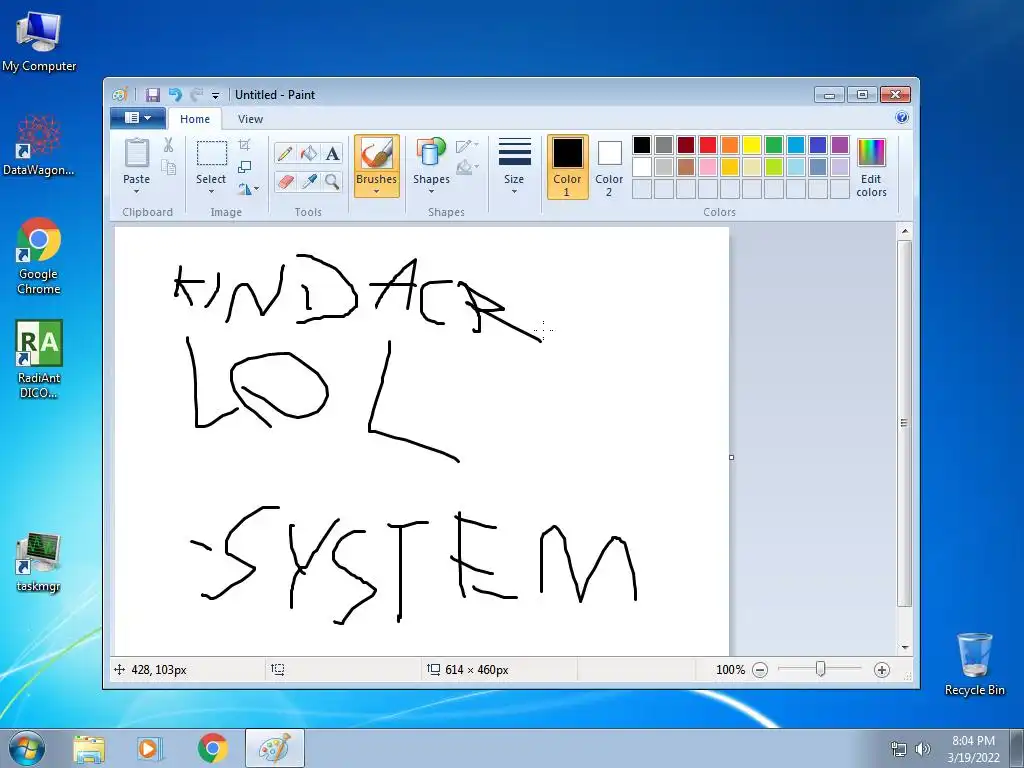Select RadiAnt DICOM desktop shortcut

[39, 359]
